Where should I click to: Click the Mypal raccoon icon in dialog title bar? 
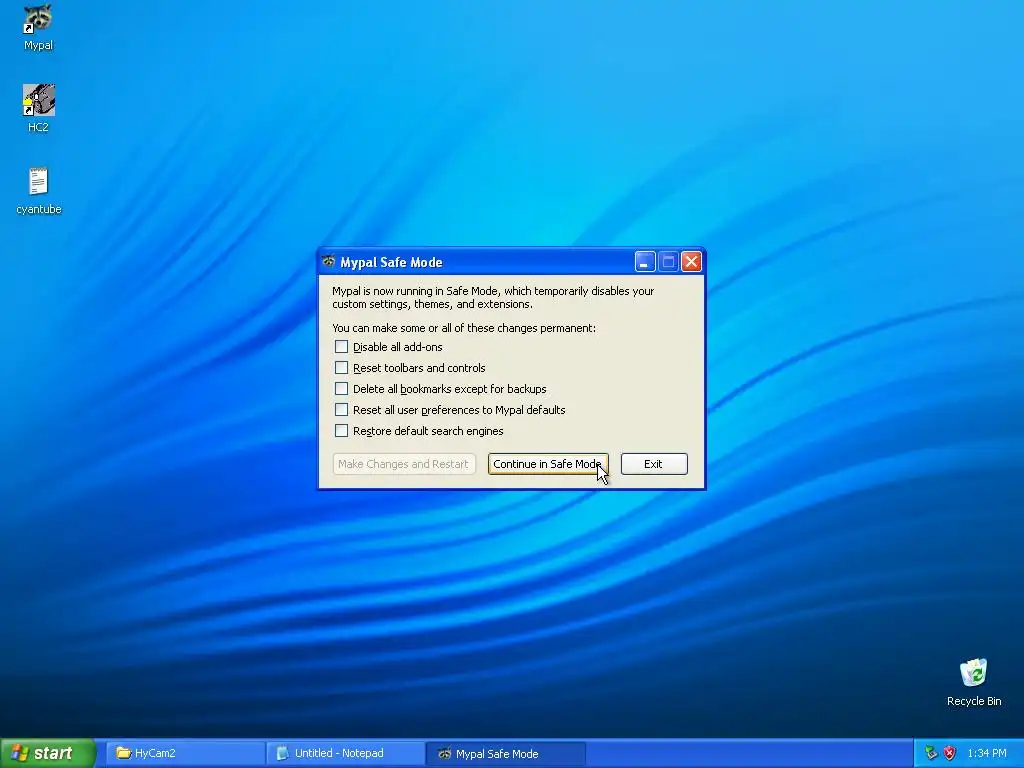tap(328, 261)
